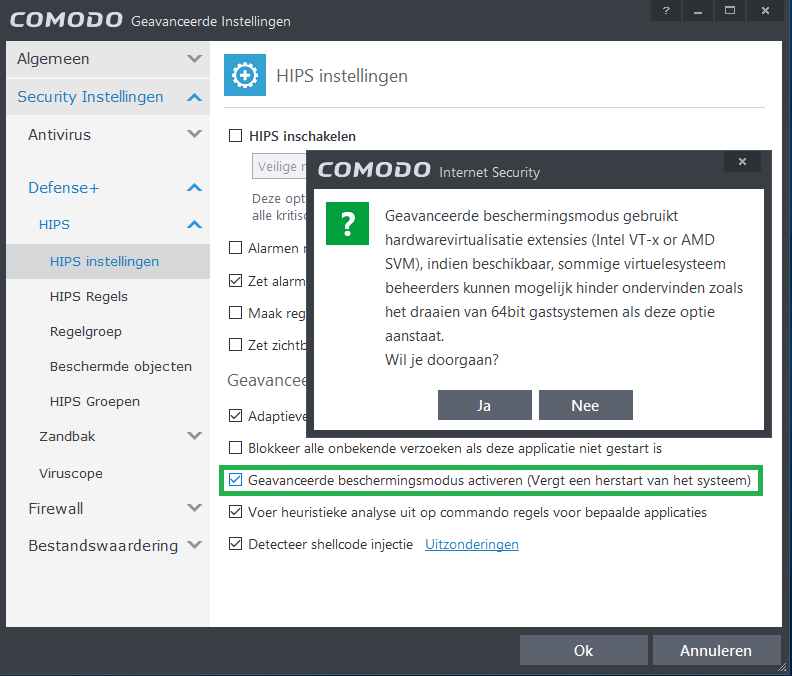Open Viruscope in sidebar

(71, 473)
